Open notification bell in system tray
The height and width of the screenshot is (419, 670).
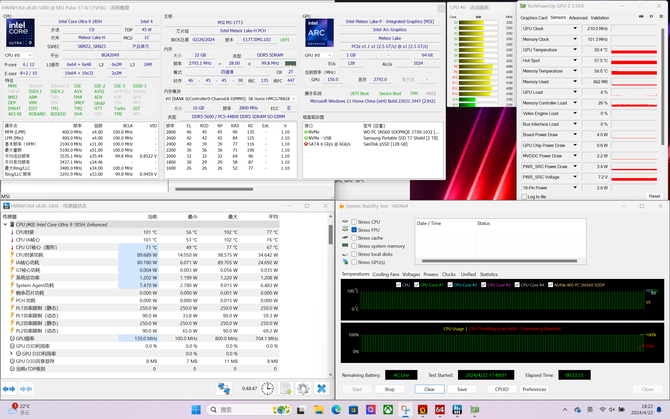pyautogui.click(x=659, y=410)
